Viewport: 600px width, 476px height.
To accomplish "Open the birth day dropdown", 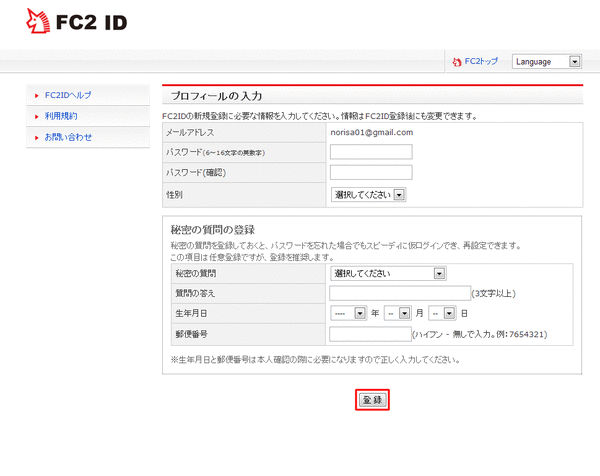I will click(442, 313).
